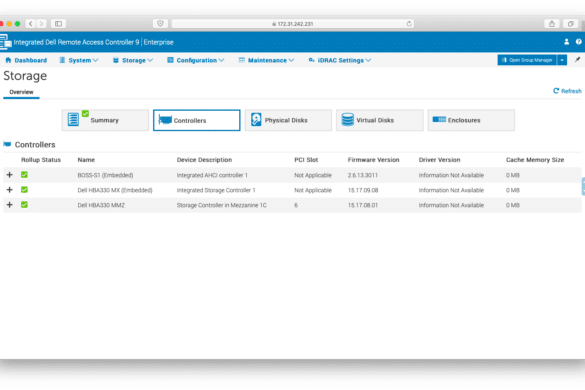This screenshot has height=390, width=585.
Task: Click the BOSS-S1 (Embedded) name cell
Action: [x=105, y=175]
